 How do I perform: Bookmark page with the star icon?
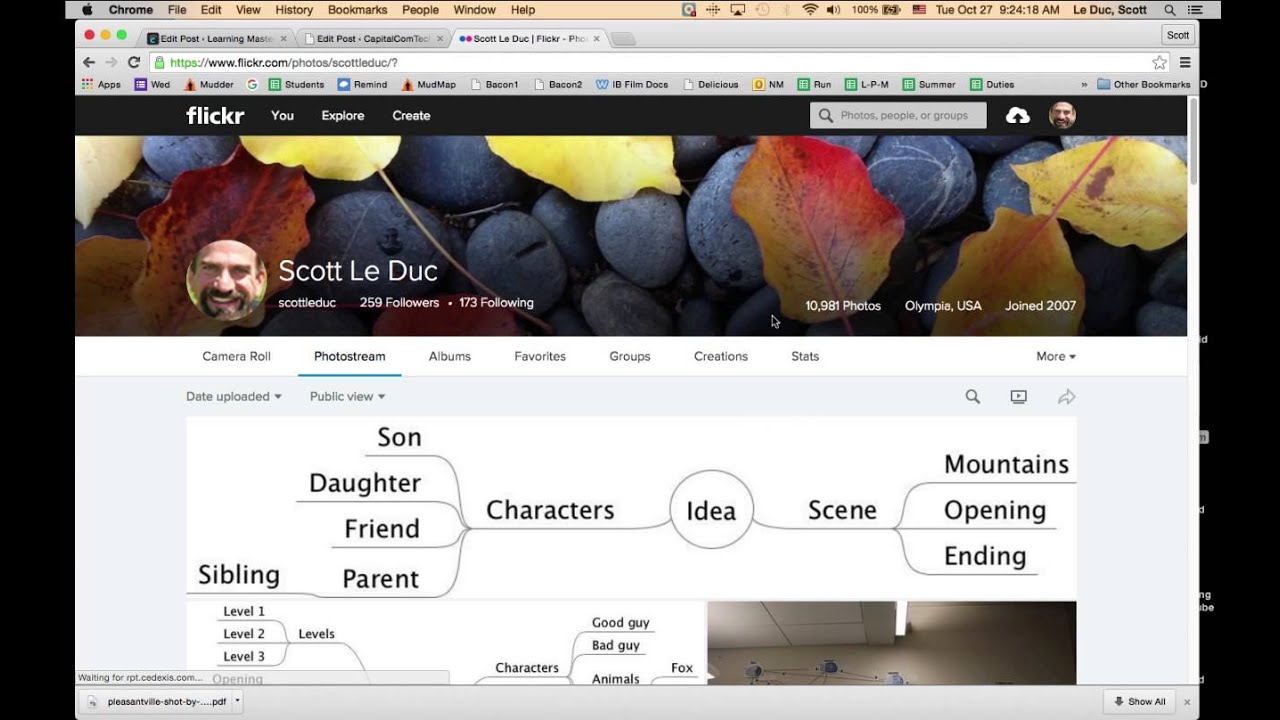1159,62
